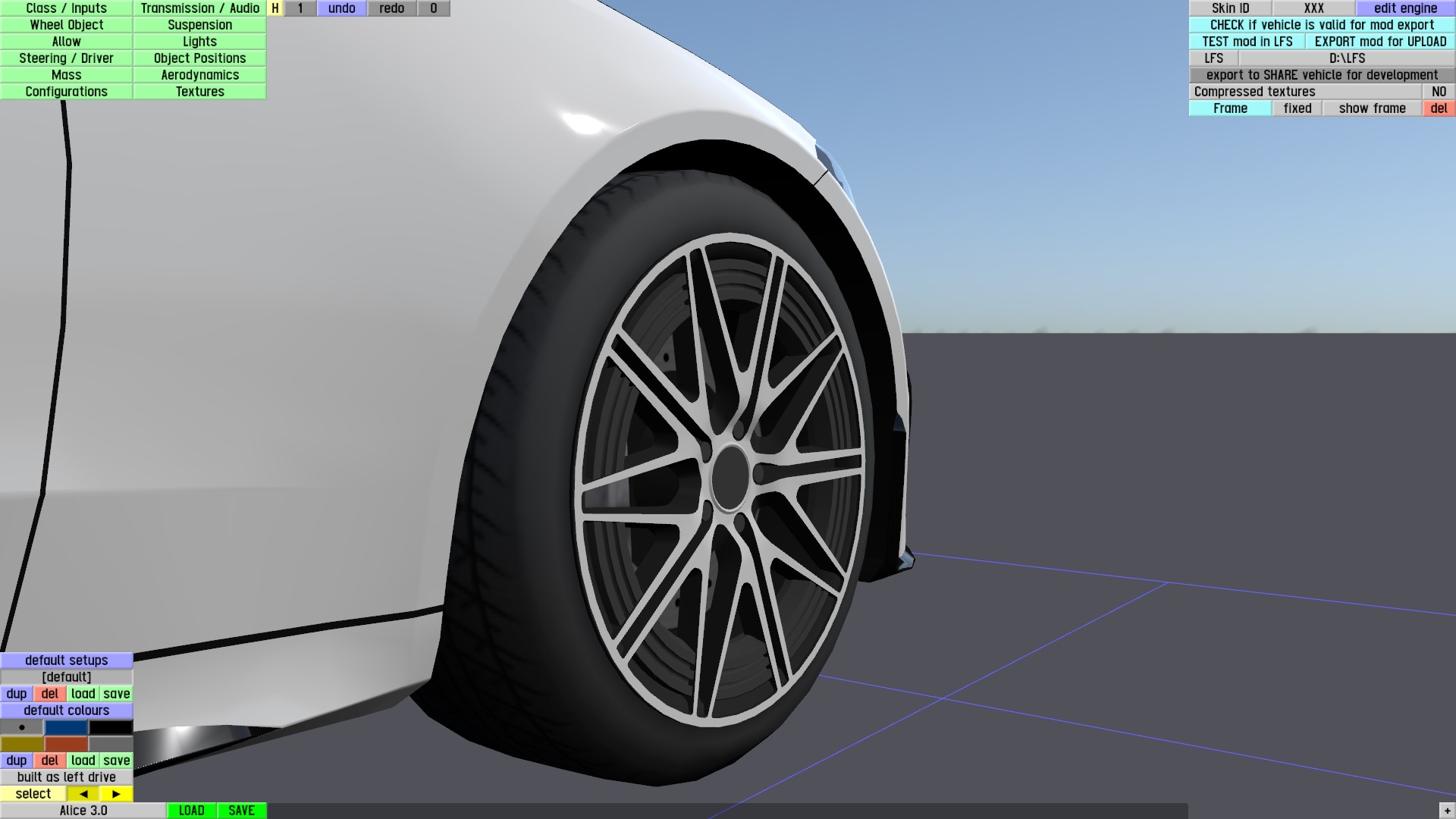Click CHECK if vehicle is valid for mod export
1456x819 pixels.
pos(1322,25)
